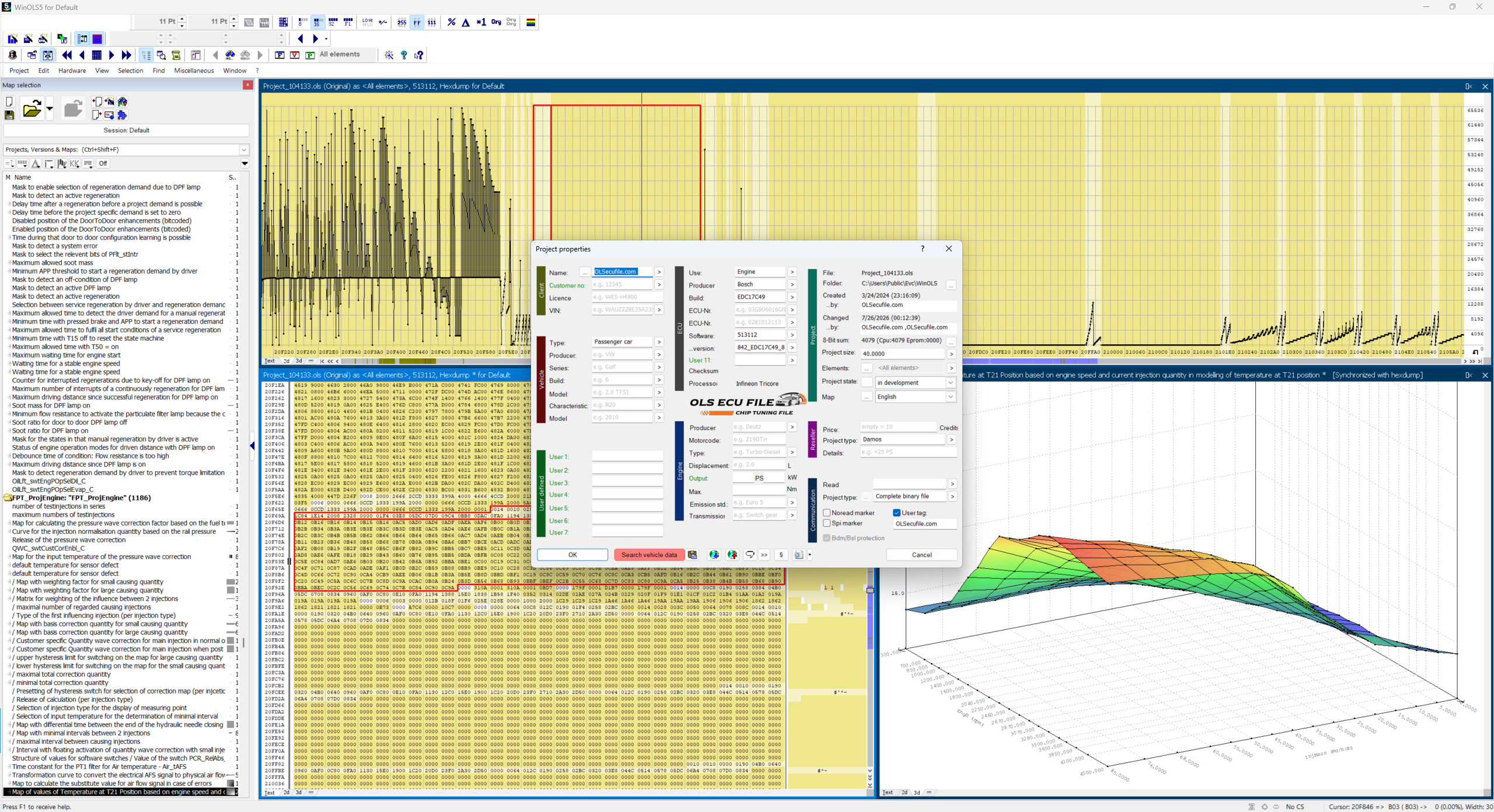The width and height of the screenshot is (1494, 812).
Task: Toggle the Spi marker checkbox
Action: 827,523
